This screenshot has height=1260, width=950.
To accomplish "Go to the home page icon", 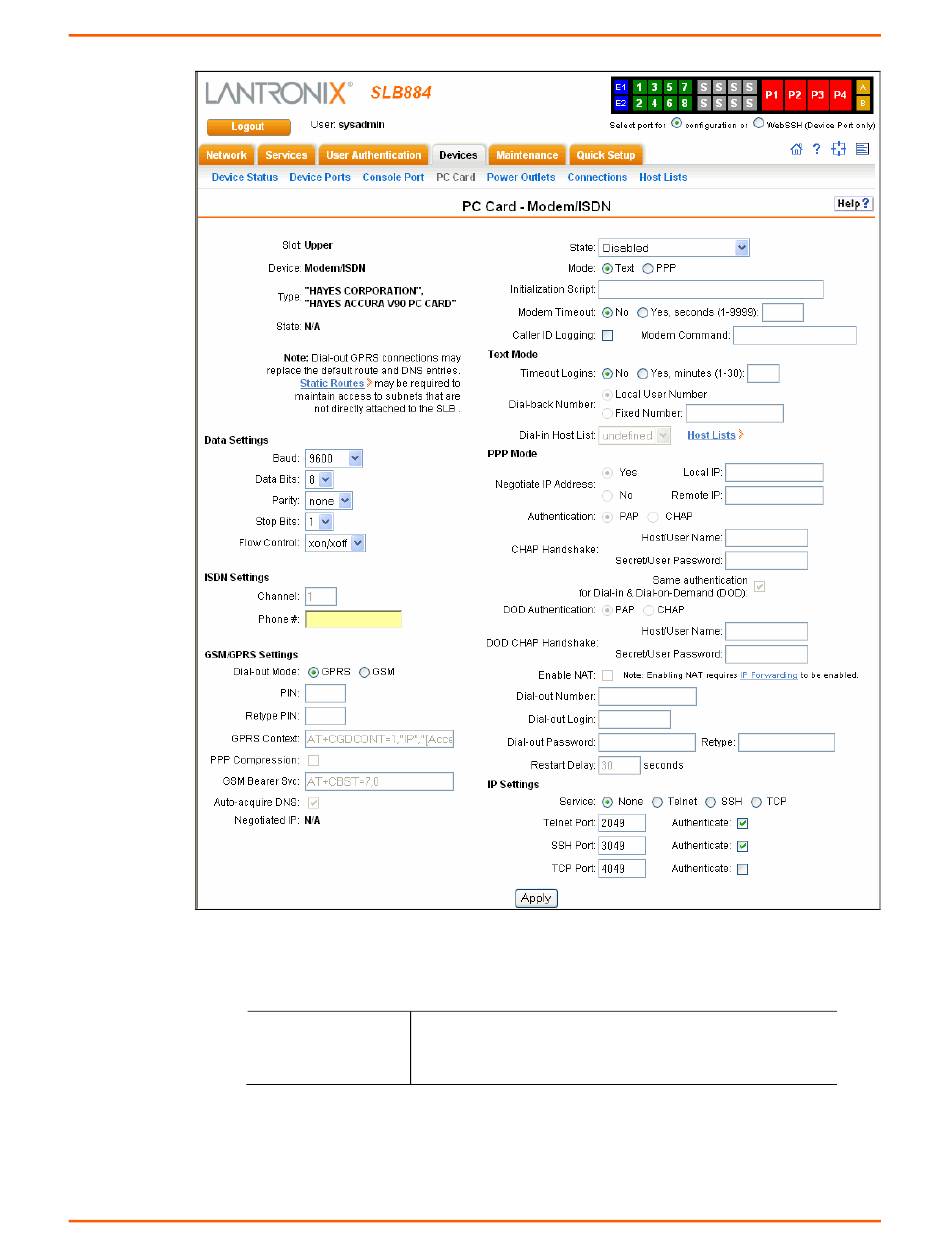I will (x=796, y=149).
